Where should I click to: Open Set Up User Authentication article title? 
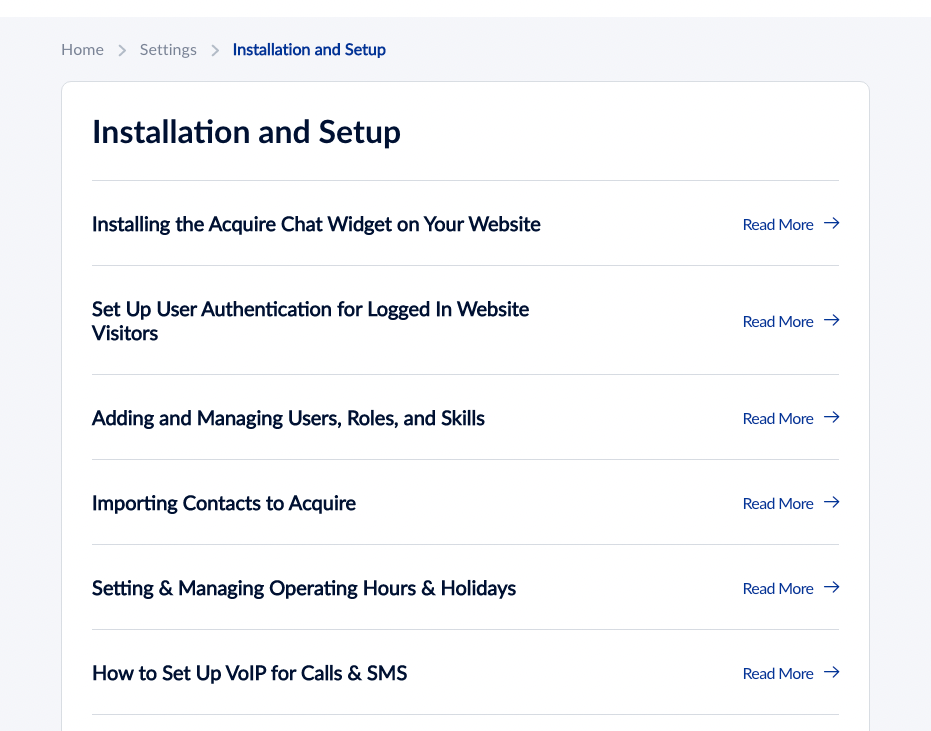(x=311, y=321)
